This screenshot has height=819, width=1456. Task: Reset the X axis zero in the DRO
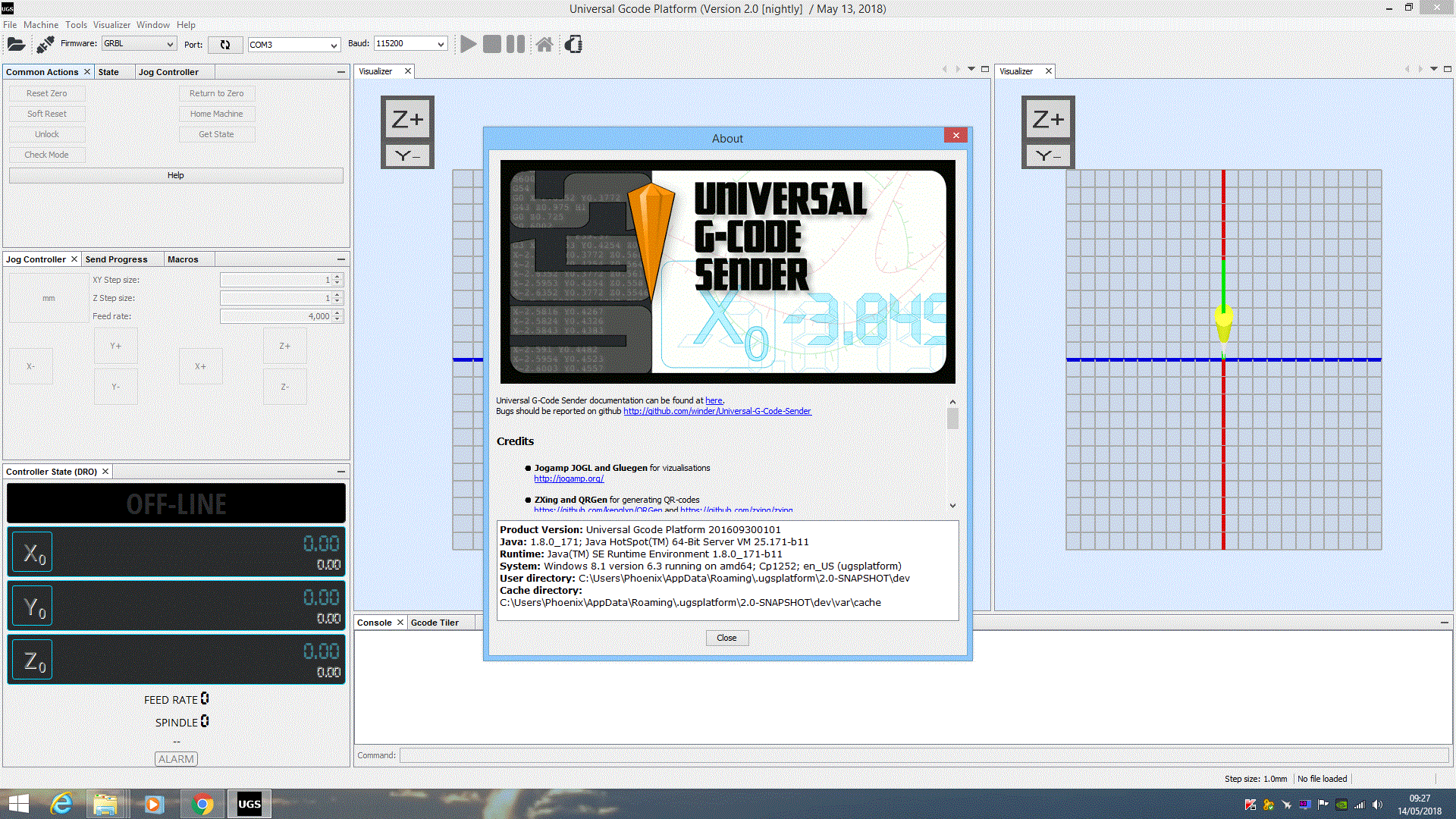click(32, 552)
